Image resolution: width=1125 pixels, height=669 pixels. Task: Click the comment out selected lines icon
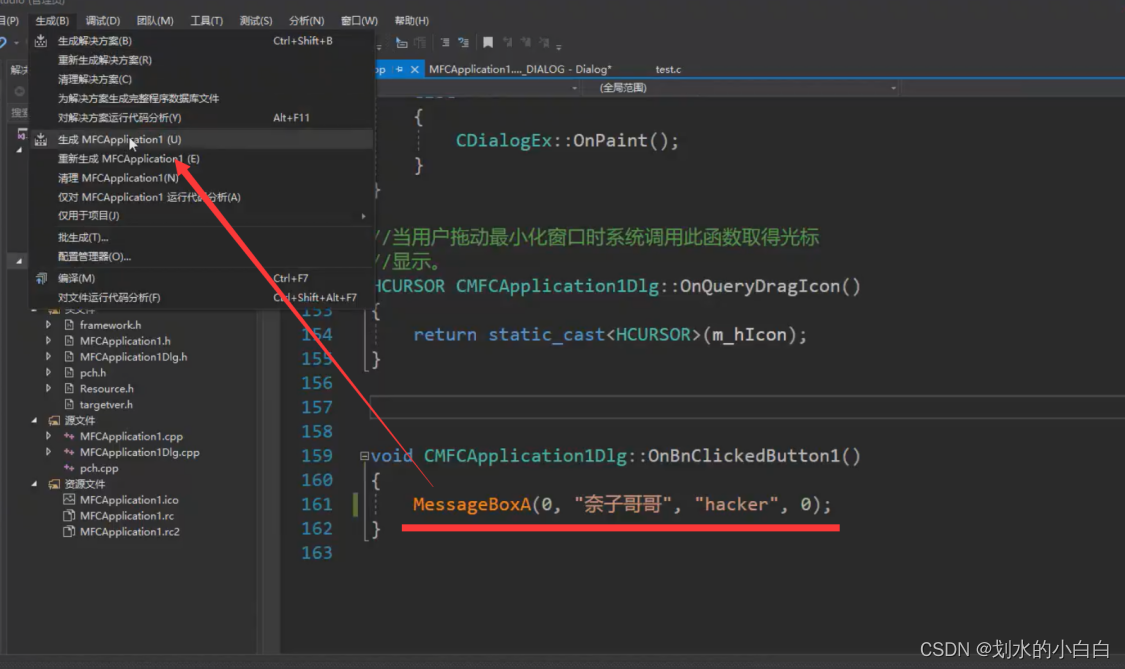(x=445, y=43)
